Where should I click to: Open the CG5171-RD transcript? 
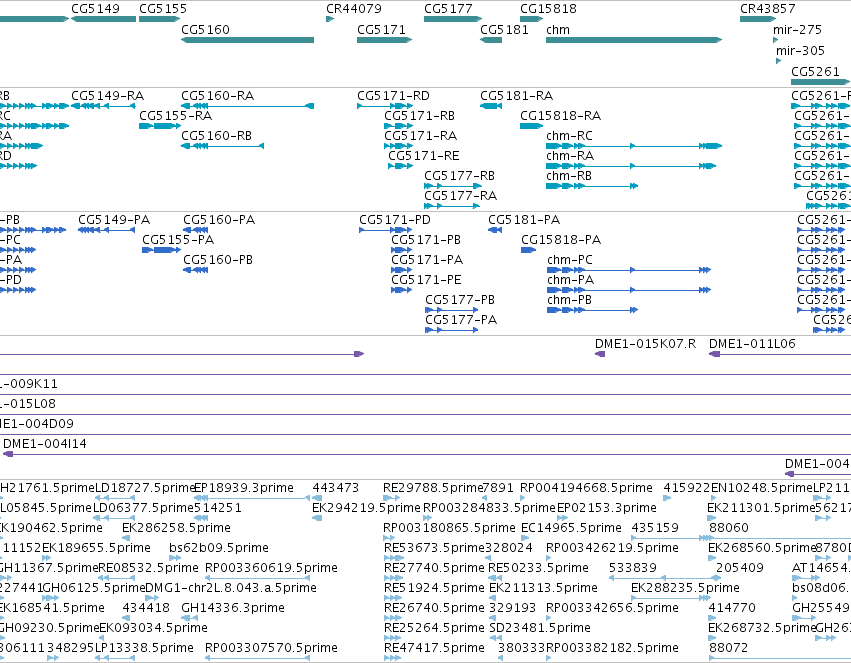pyautogui.click(x=385, y=106)
